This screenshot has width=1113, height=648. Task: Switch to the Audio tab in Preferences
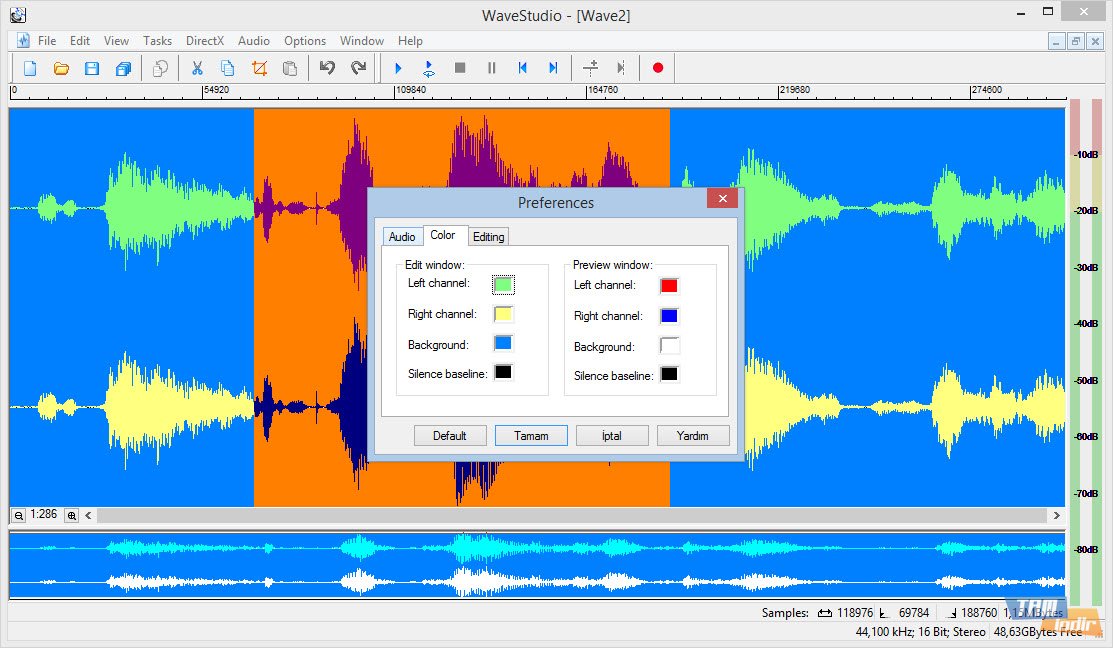tap(402, 237)
